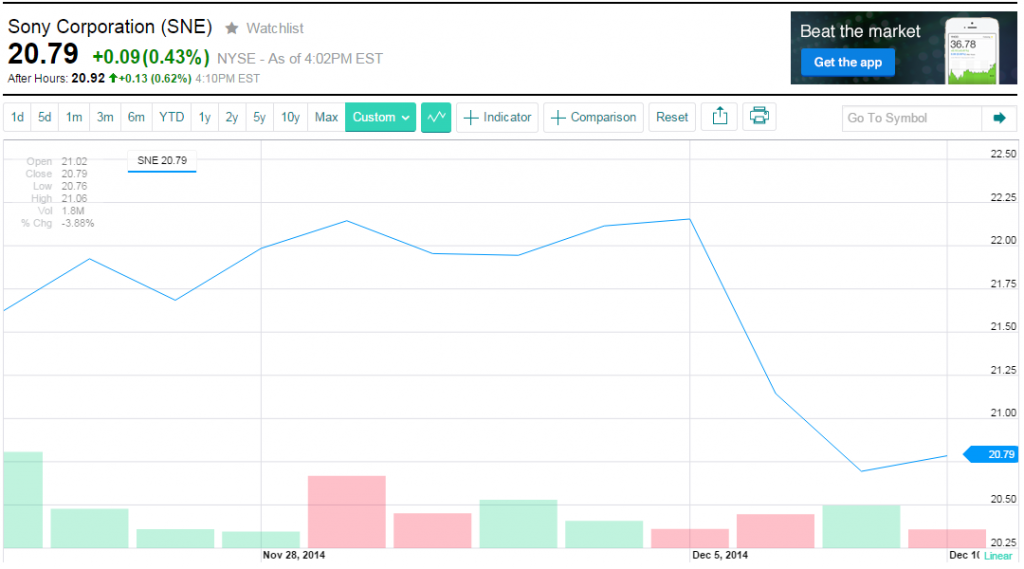Select the 5y time range

[x=259, y=118]
